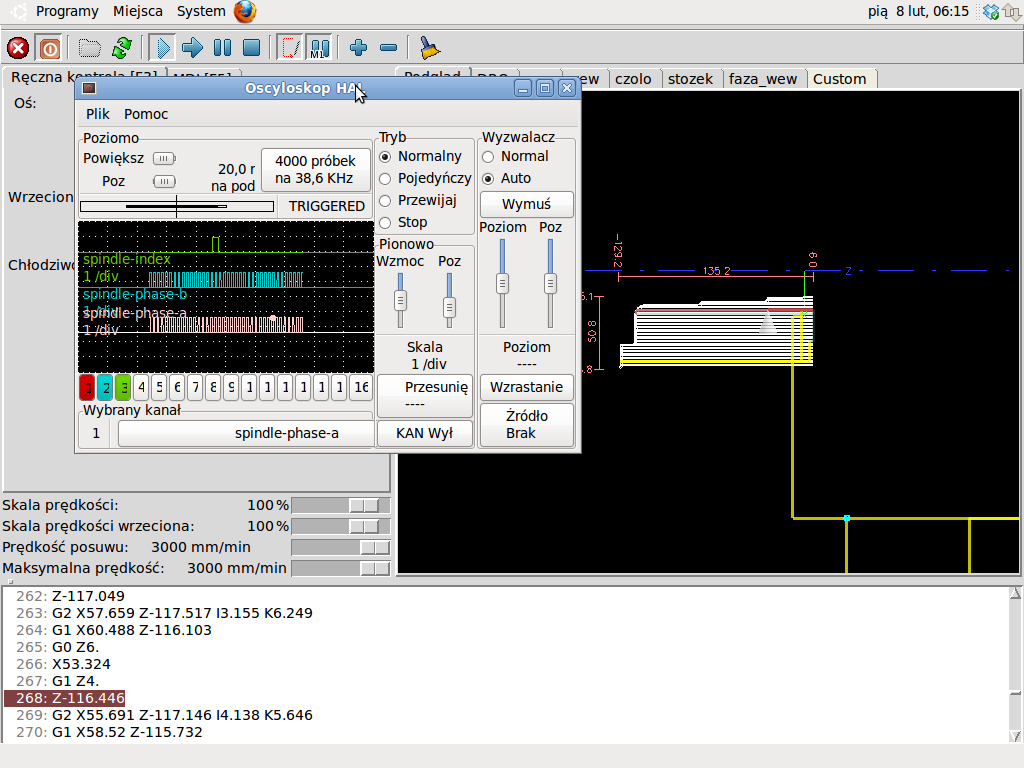The height and width of the screenshot is (768, 1024).
Task: Select oscilloscope channel 5 button
Action: pyautogui.click(x=159, y=387)
